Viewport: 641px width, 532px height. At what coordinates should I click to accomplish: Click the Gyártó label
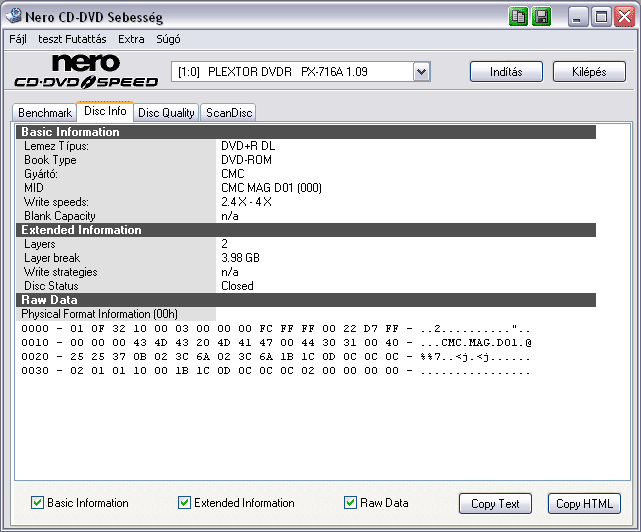click(40, 174)
